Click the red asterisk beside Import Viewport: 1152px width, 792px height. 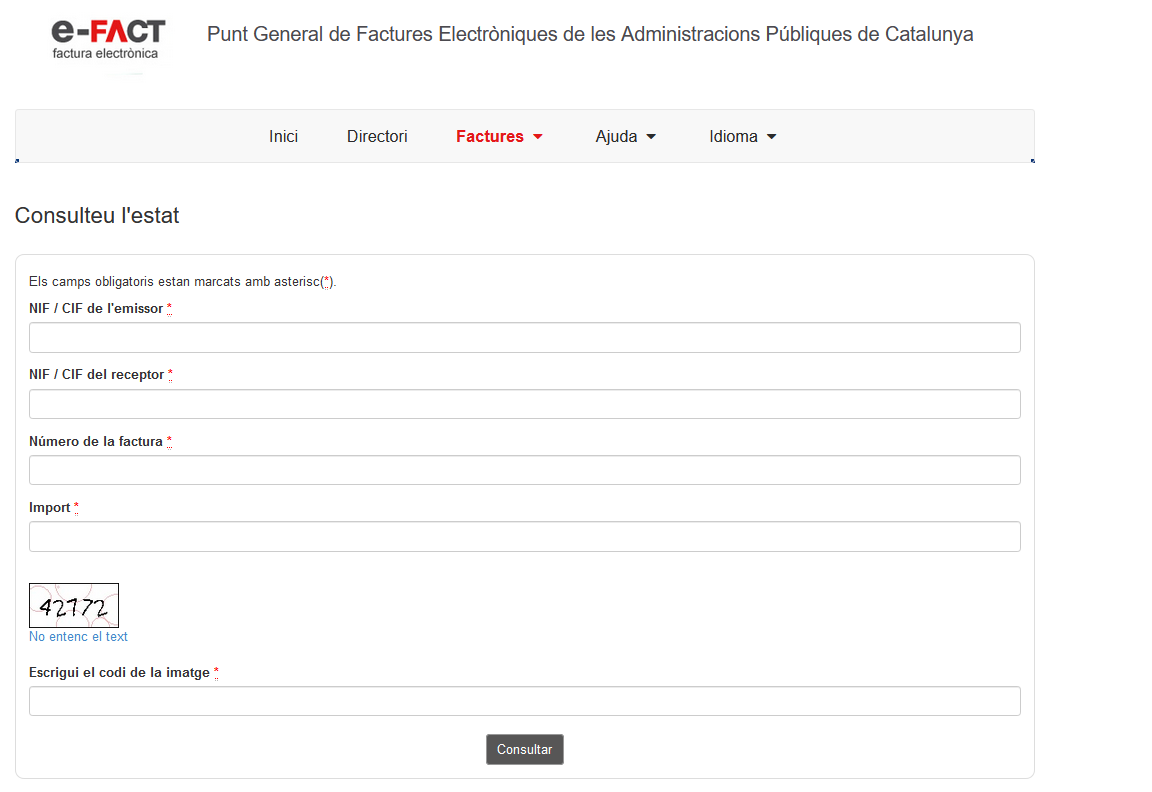pyautogui.click(x=76, y=508)
